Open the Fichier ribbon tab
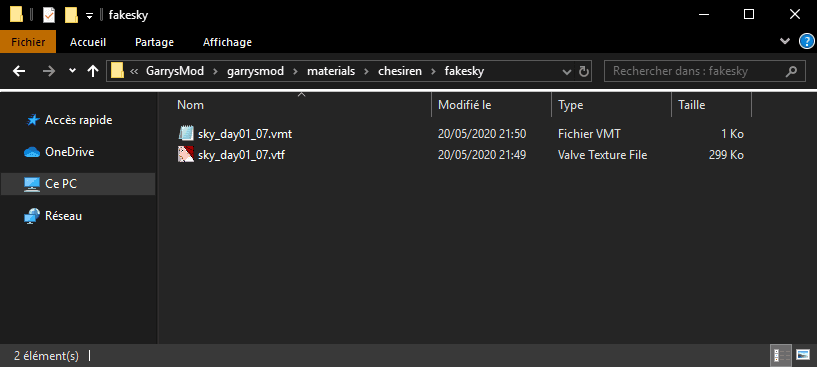This screenshot has height=367, width=817. 28,42
